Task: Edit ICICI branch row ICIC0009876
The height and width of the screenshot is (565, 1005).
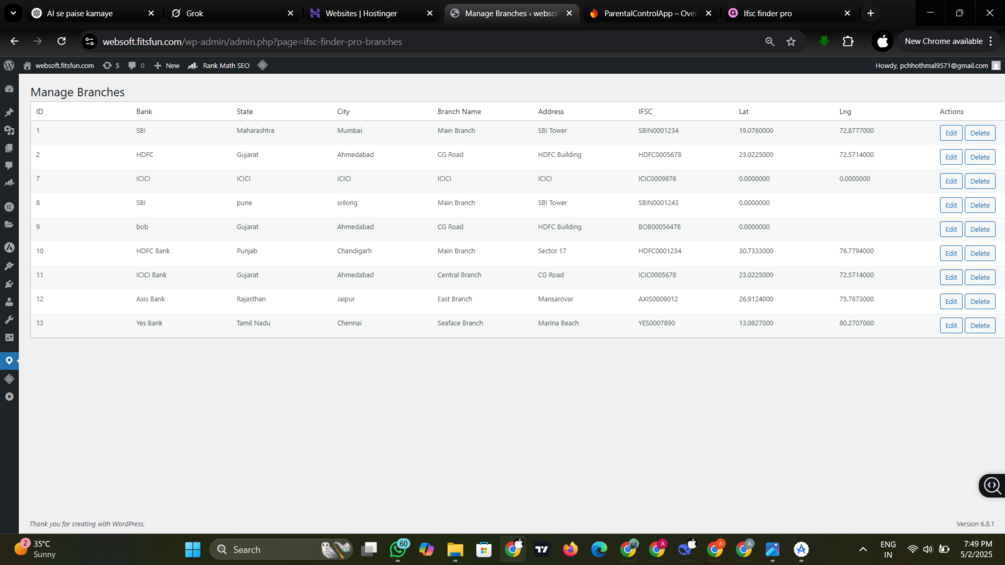Action: 951,181
